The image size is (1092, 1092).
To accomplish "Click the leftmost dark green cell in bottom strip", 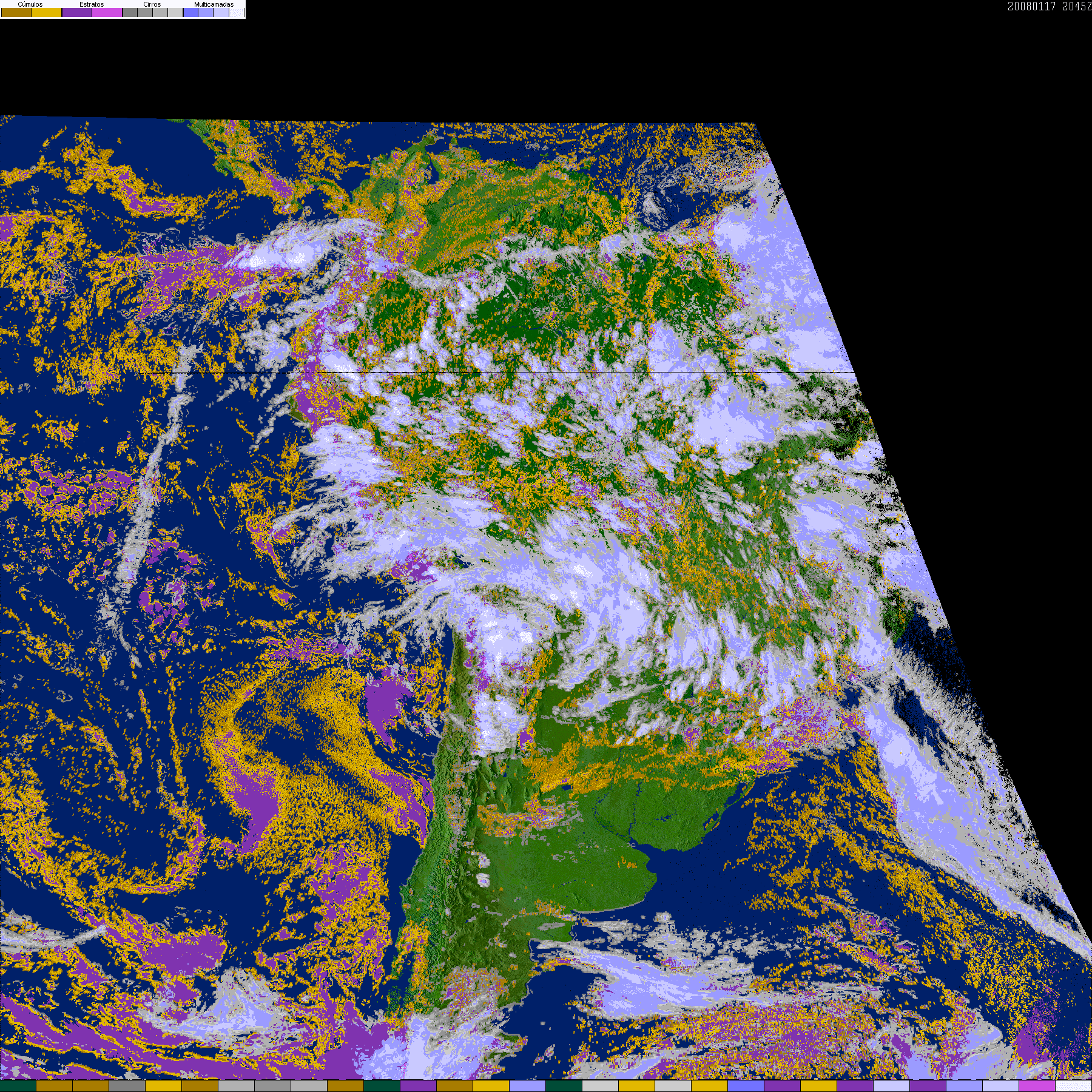I will pyautogui.click(x=18, y=1086).
